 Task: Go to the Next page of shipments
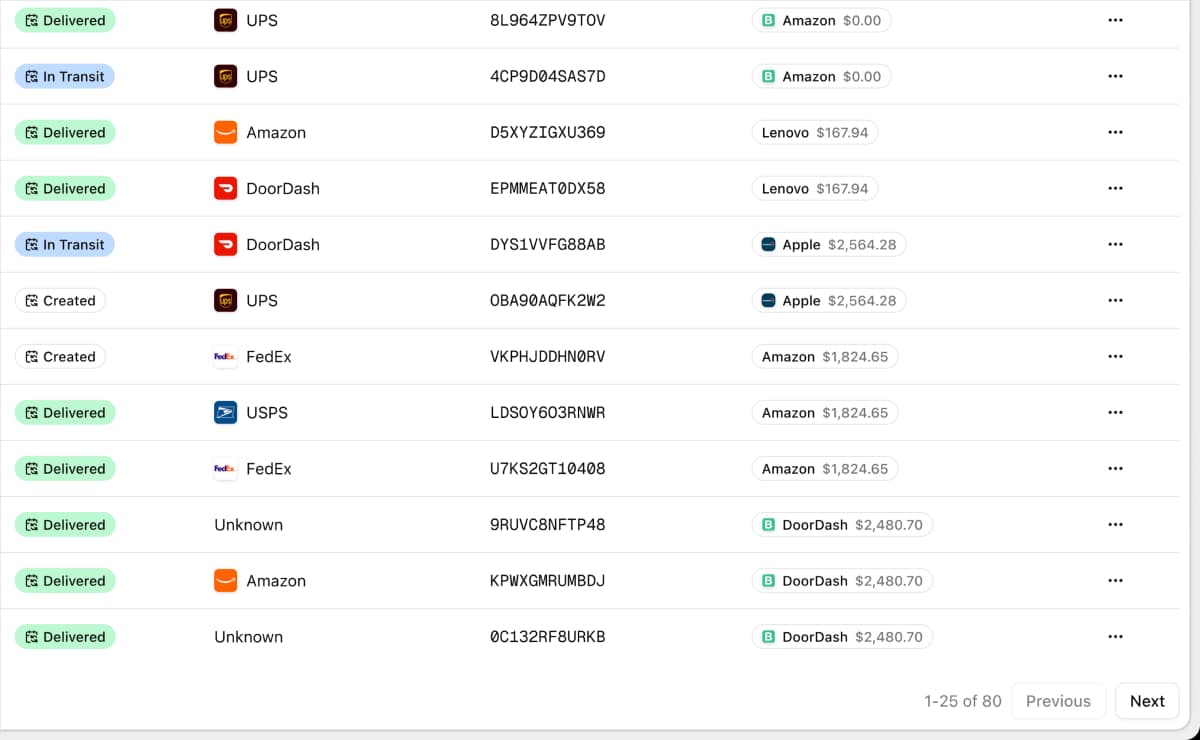pos(1146,701)
